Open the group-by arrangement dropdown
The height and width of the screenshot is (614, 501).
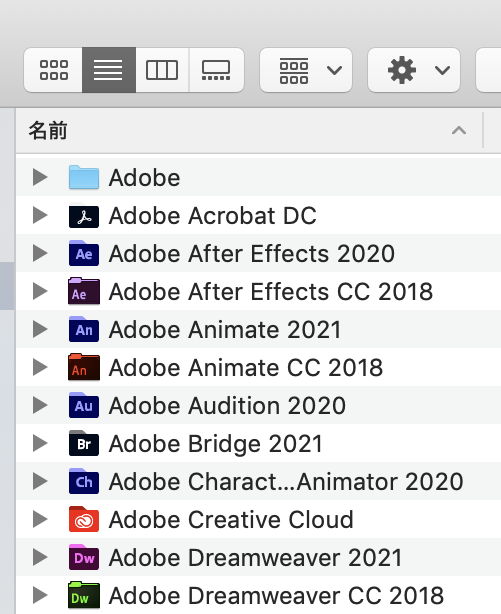click(306, 70)
